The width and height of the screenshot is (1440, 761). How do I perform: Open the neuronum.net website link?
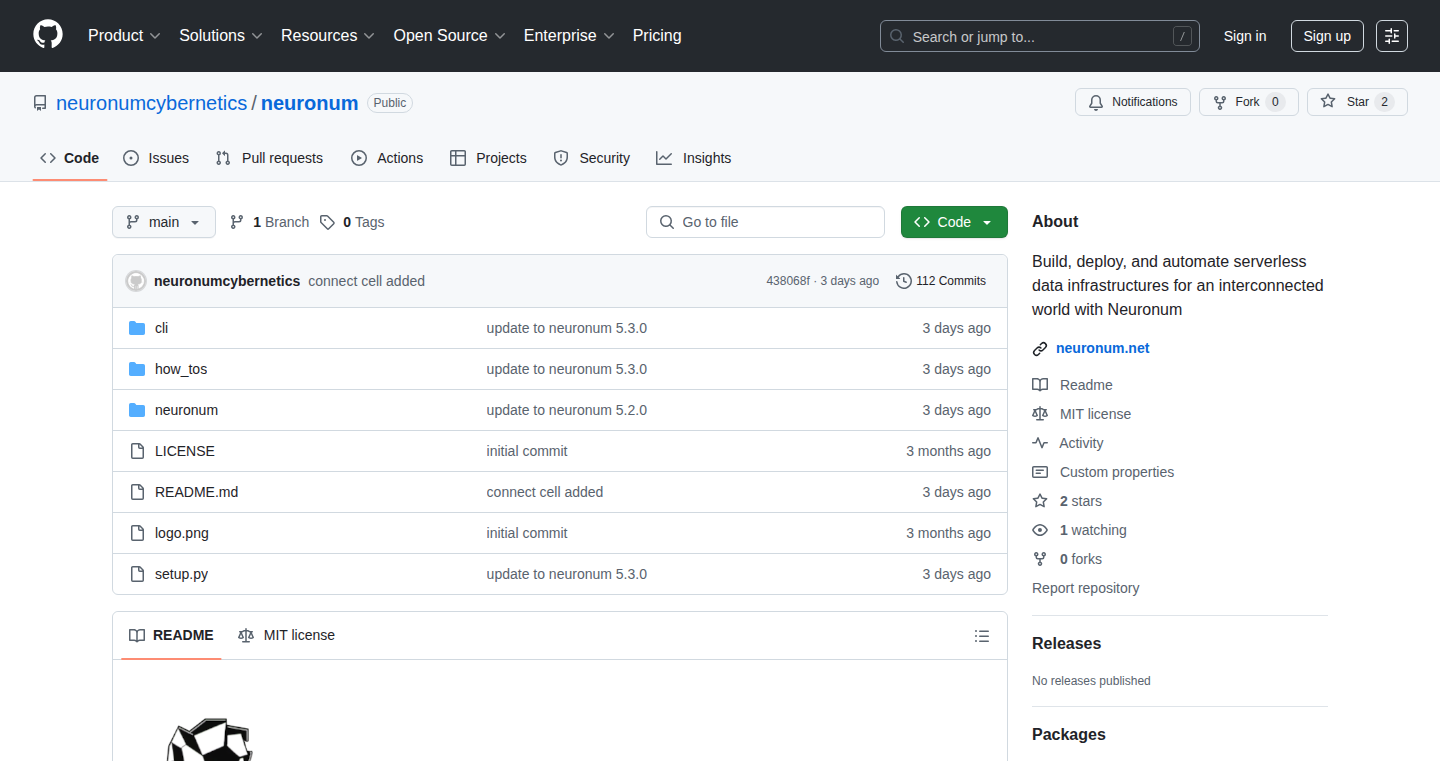pyautogui.click(x=1103, y=348)
